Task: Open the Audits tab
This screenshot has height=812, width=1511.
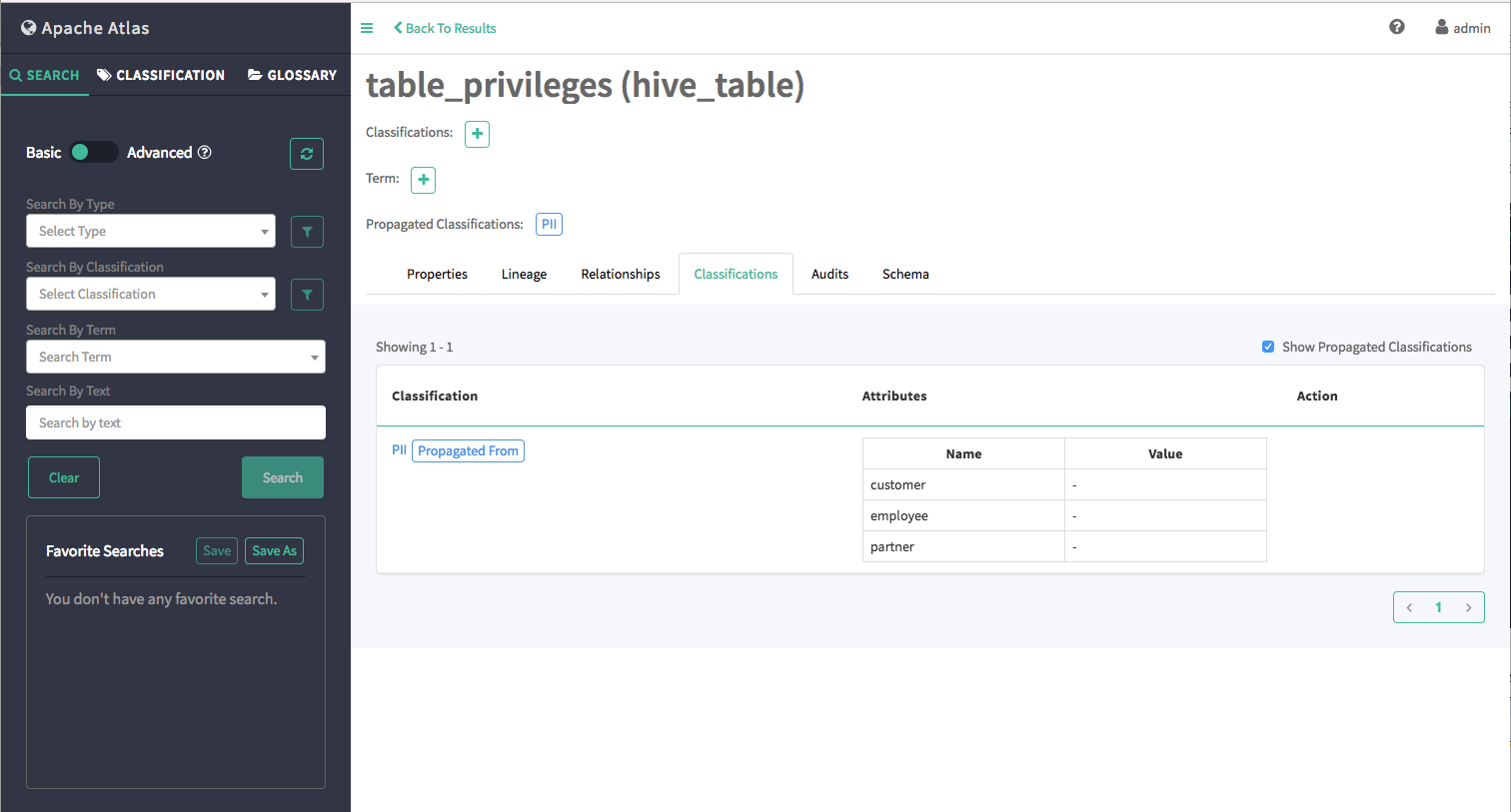Action: click(x=829, y=274)
